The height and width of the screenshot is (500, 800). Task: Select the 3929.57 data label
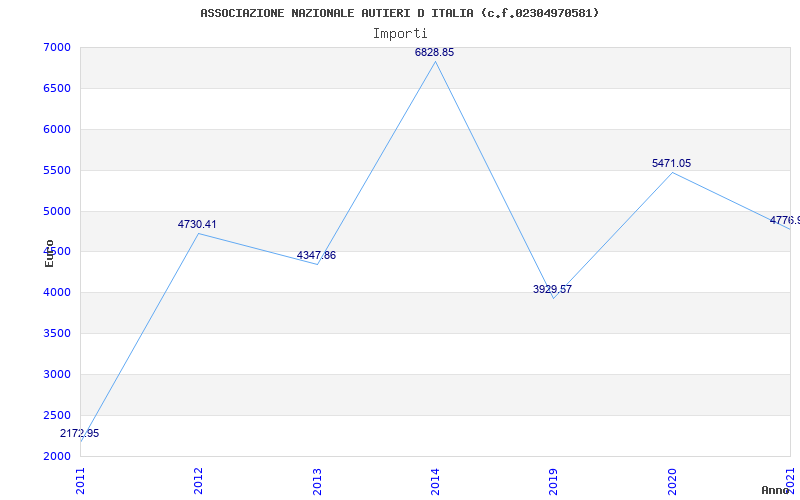coord(553,290)
